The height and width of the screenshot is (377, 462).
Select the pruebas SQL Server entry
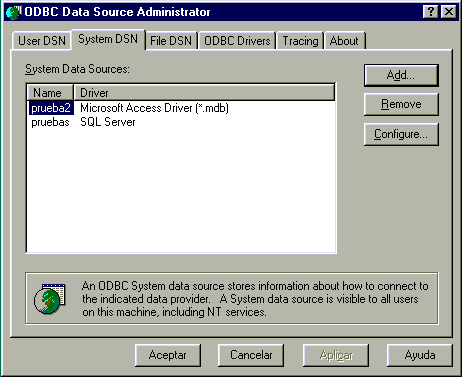click(181, 122)
